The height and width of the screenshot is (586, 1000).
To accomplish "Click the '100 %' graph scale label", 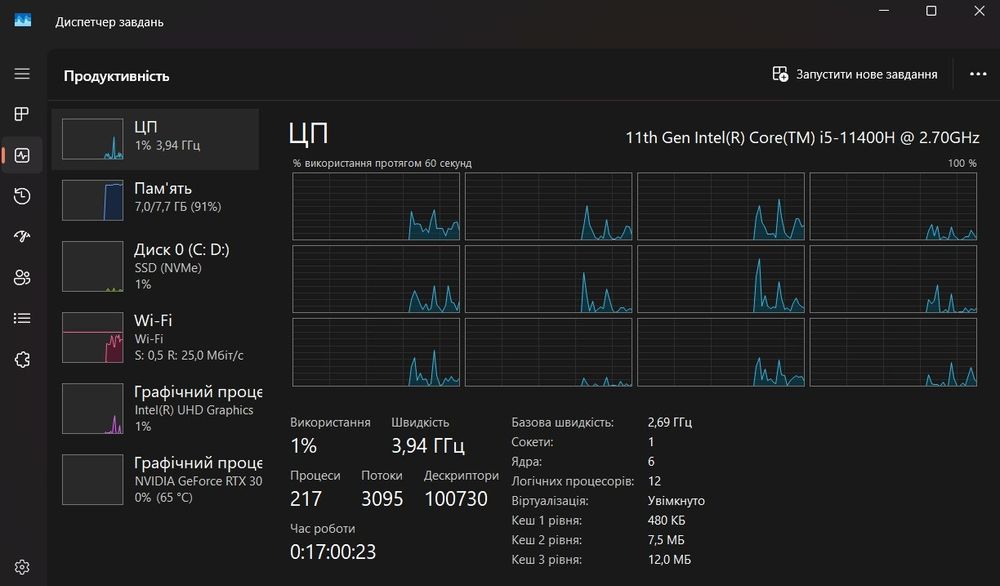I will point(962,163).
